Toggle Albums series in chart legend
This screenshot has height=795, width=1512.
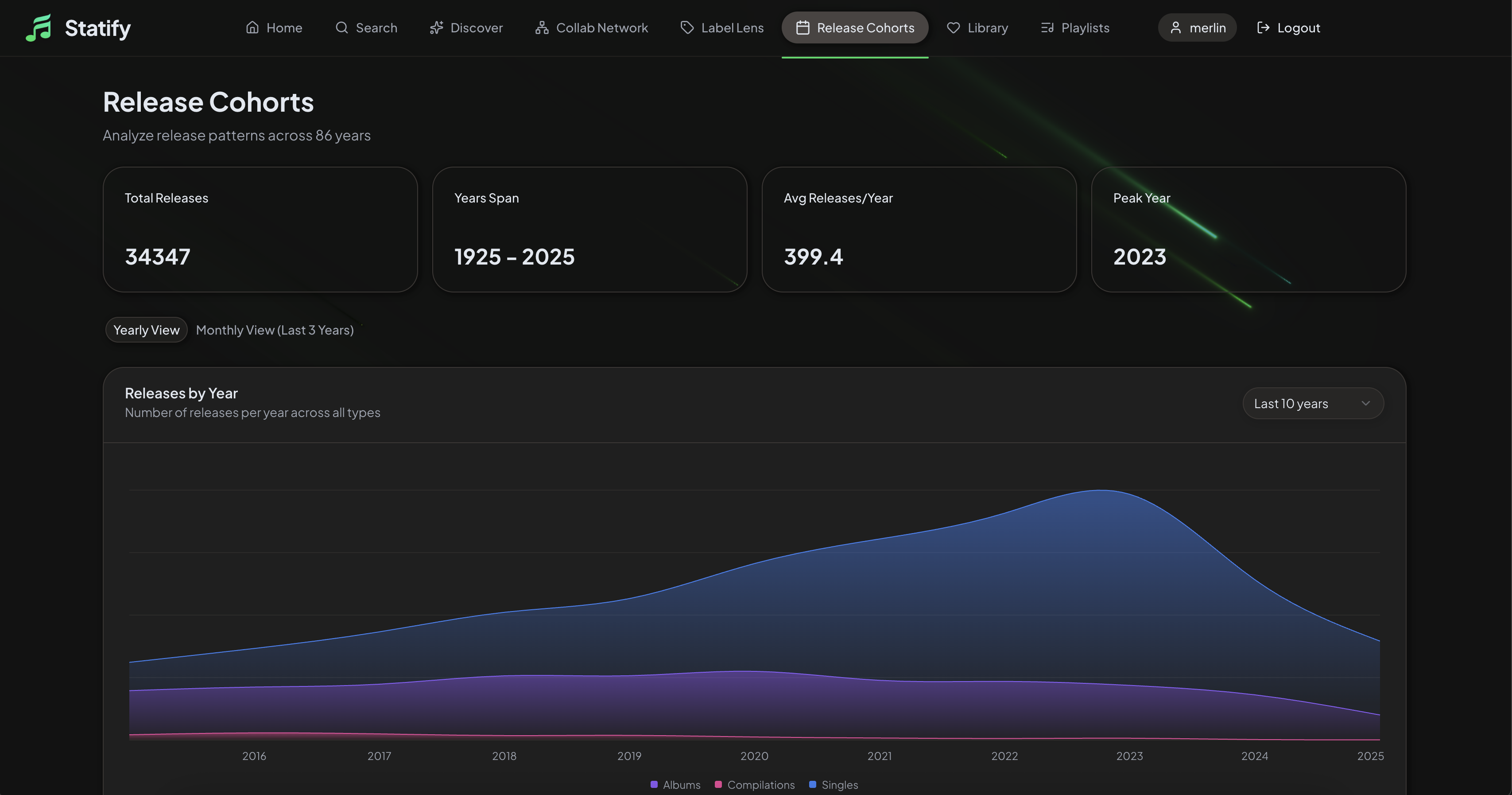681,785
